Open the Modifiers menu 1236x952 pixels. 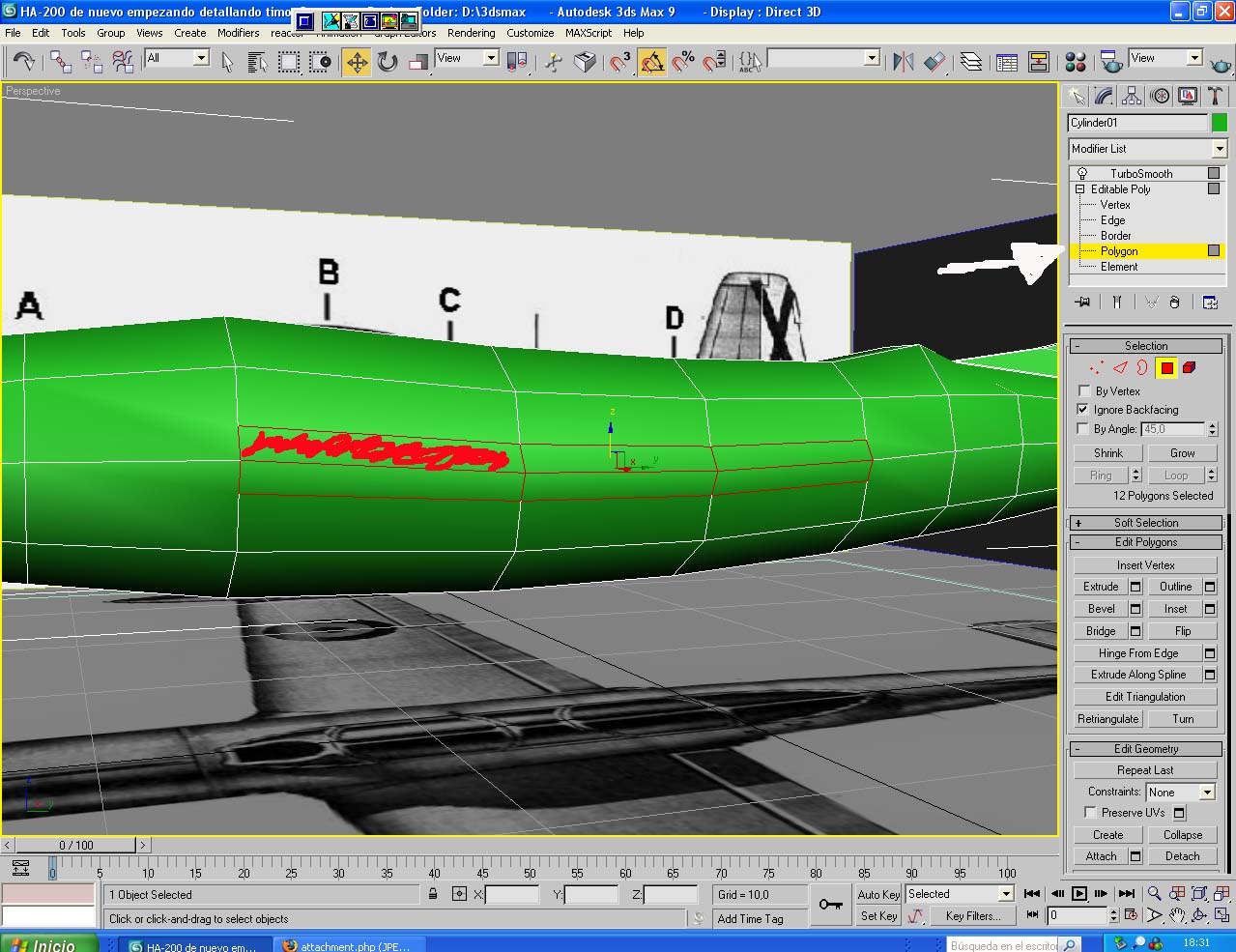pos(238,33)
